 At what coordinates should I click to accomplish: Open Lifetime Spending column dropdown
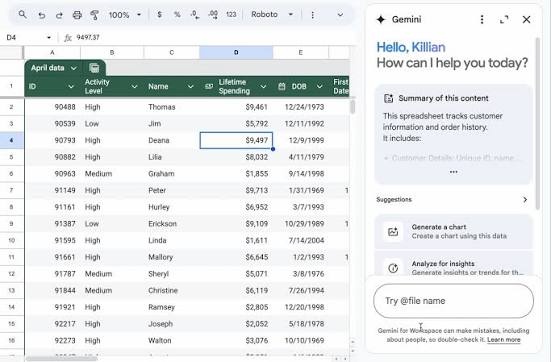click(x=263, y=86)
